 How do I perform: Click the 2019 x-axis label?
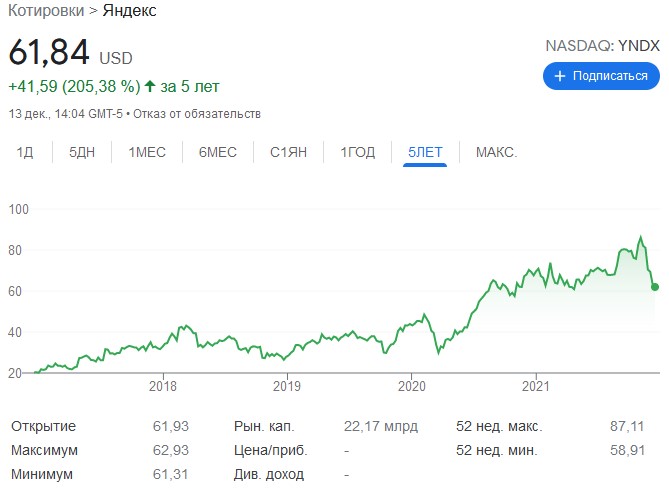pos(287,386)
